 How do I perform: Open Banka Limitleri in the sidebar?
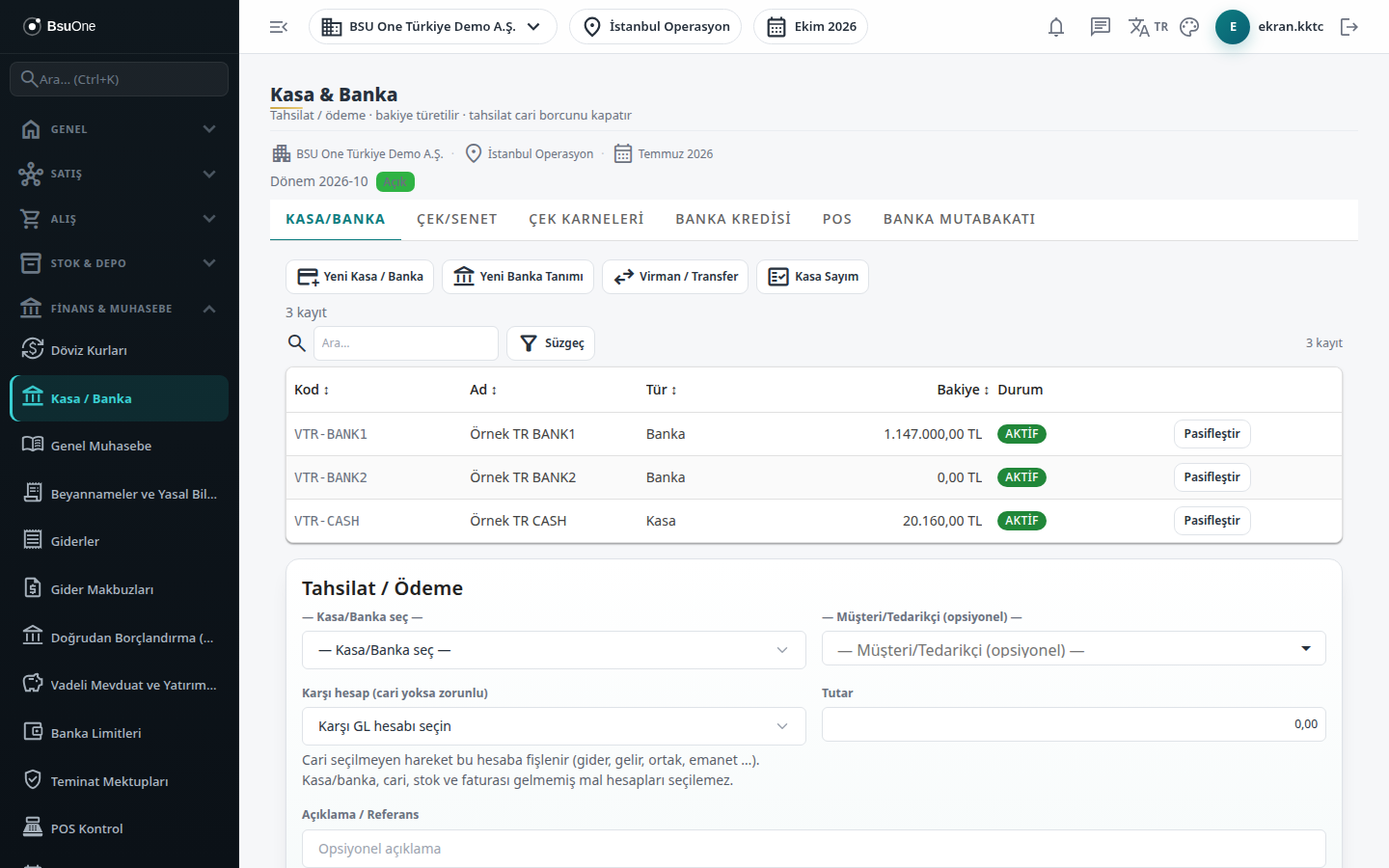[x=120, y=733]
